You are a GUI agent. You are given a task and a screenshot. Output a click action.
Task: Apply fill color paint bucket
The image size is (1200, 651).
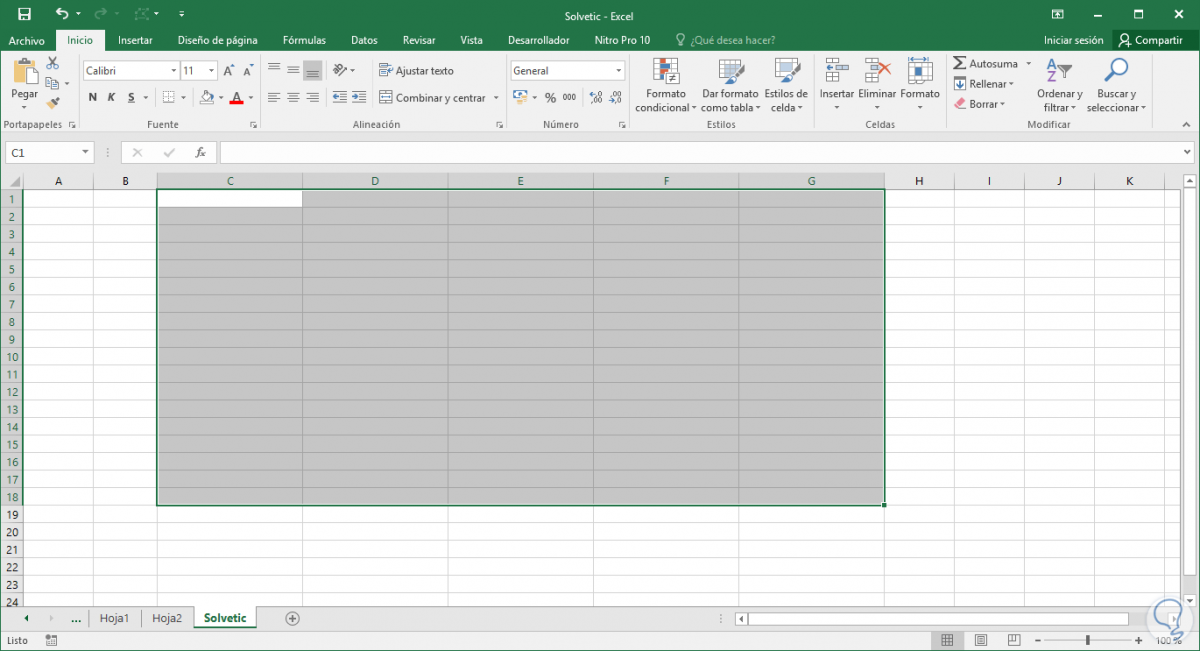(207, 97)
